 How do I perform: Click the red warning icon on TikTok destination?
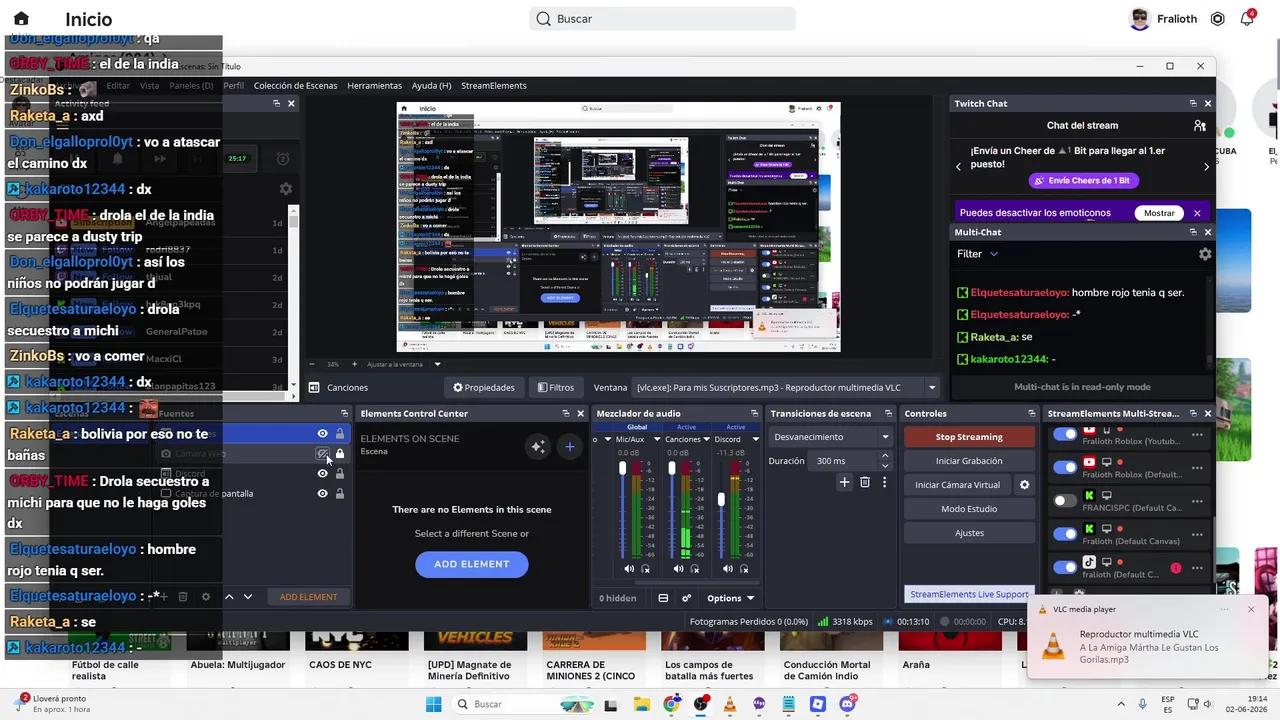point(1176,568)
